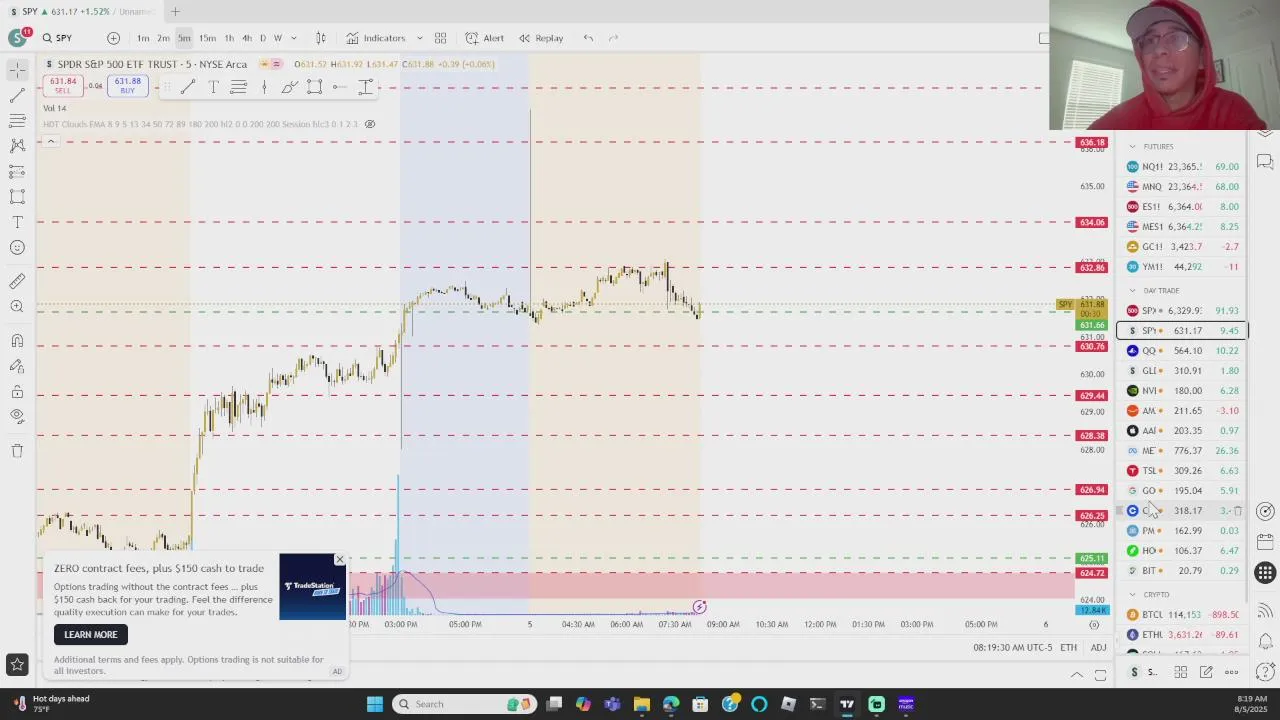
Task: Click the add symbol plus button
Action: pos(113,38)
